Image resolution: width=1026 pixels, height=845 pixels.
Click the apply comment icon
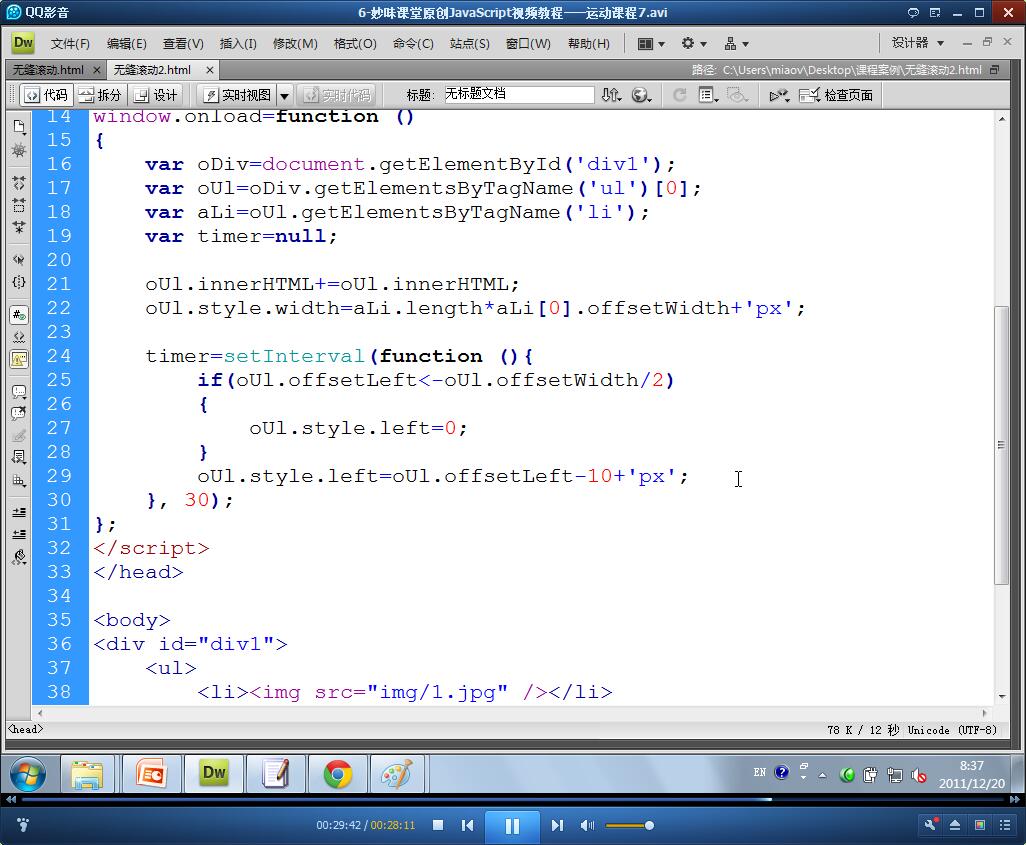(19, 392)
